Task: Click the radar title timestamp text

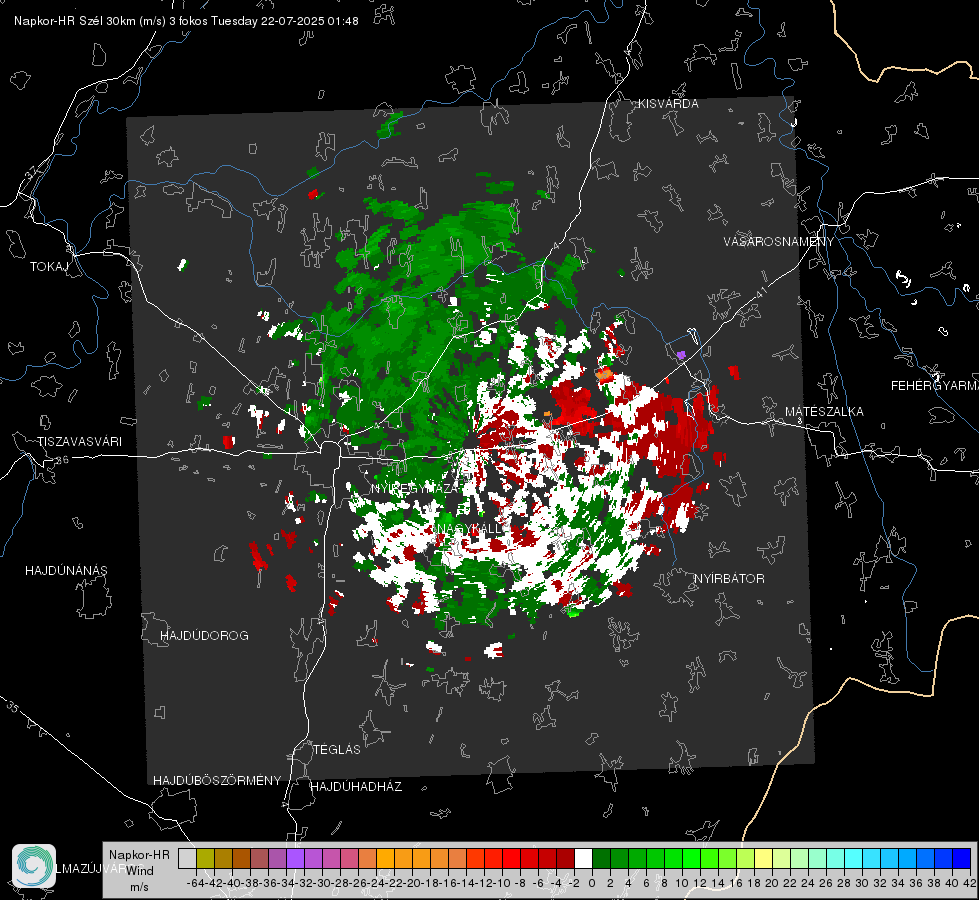Action: tap(186, 21)
